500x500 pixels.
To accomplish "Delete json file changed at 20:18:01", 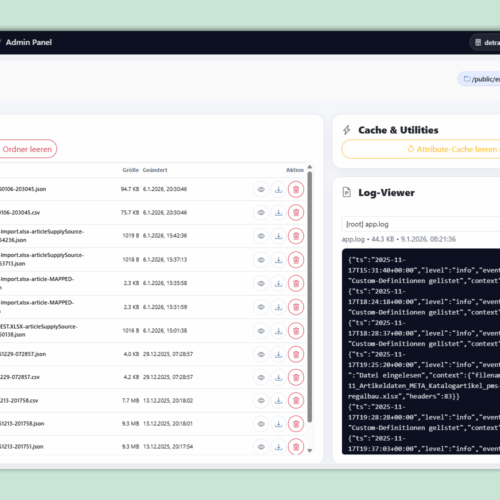I will click(296, 424).
